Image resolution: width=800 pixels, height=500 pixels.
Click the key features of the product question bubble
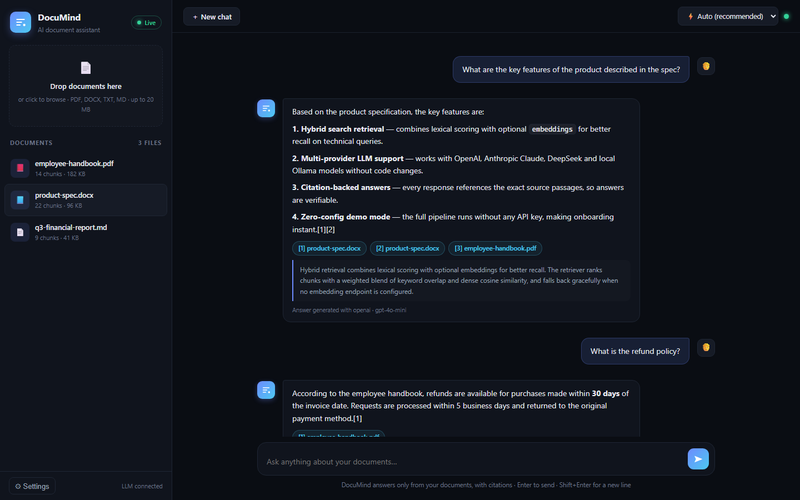point(571,69)
